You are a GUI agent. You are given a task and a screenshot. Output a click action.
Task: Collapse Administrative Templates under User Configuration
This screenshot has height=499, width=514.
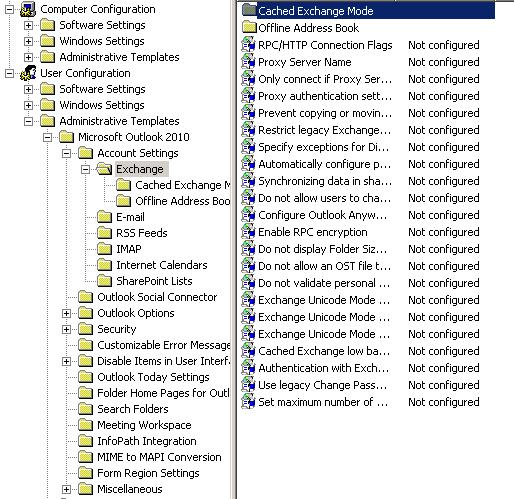[28, 121]
